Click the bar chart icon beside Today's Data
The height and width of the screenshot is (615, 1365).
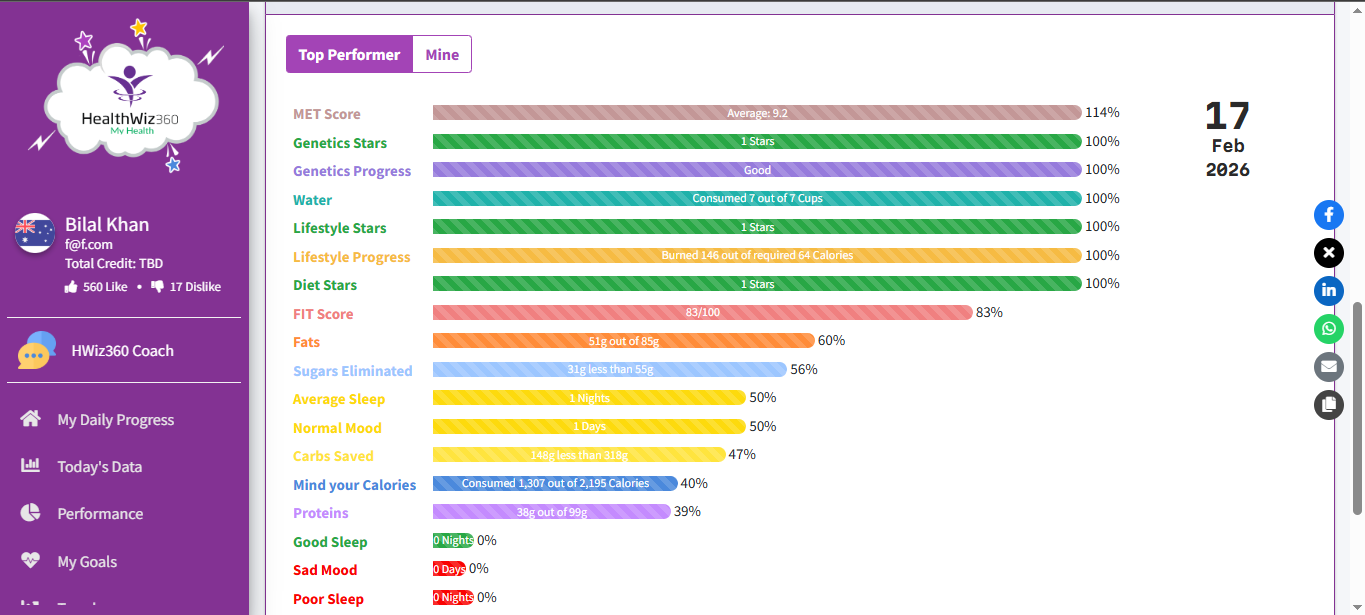(31, 466)
